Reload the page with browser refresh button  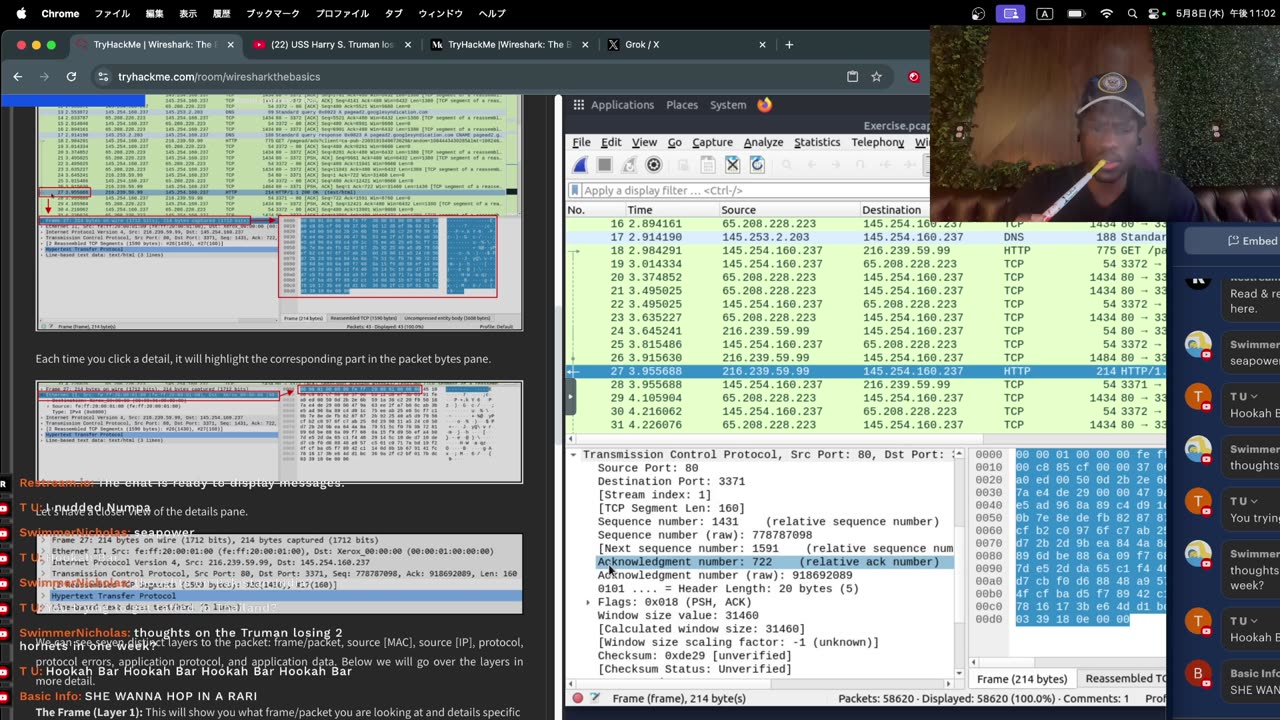coord(71,77)
